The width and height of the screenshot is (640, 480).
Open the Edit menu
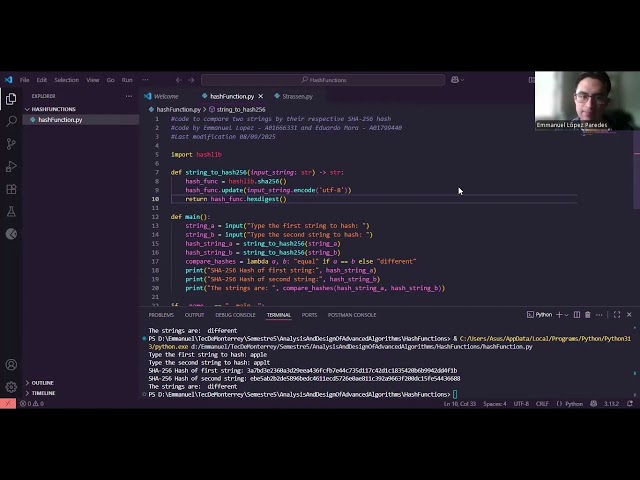42,80
